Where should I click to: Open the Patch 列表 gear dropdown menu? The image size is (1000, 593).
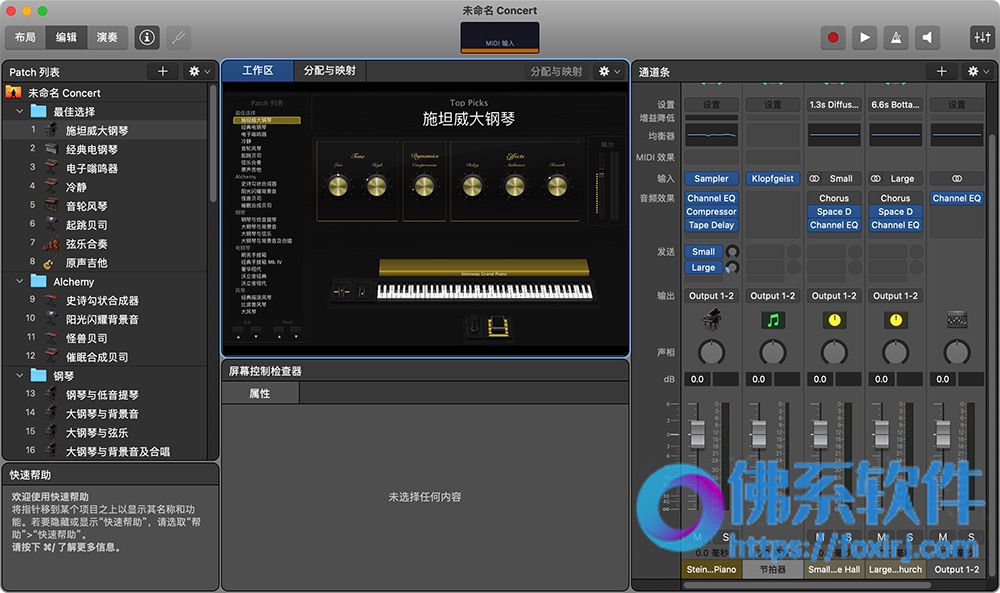(199, 71)
